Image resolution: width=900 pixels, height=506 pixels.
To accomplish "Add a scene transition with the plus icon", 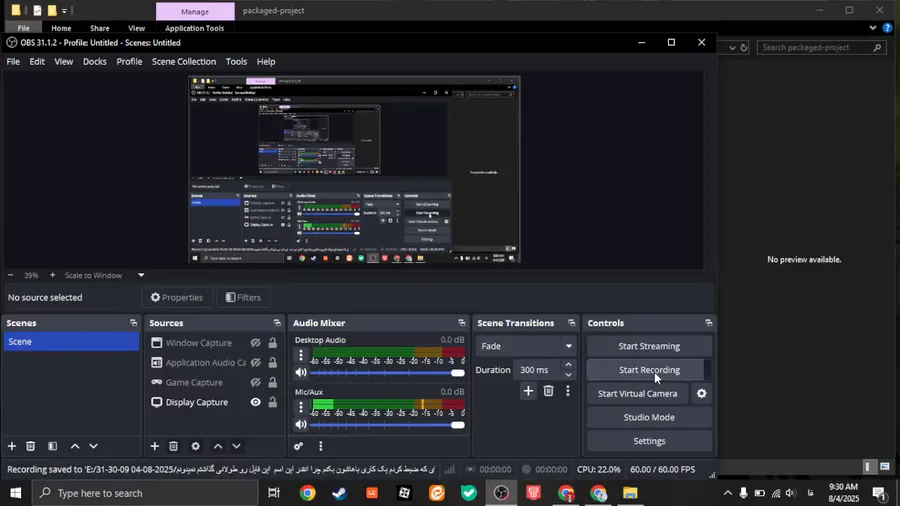I will pyautogui.click(x=528, y=391).
